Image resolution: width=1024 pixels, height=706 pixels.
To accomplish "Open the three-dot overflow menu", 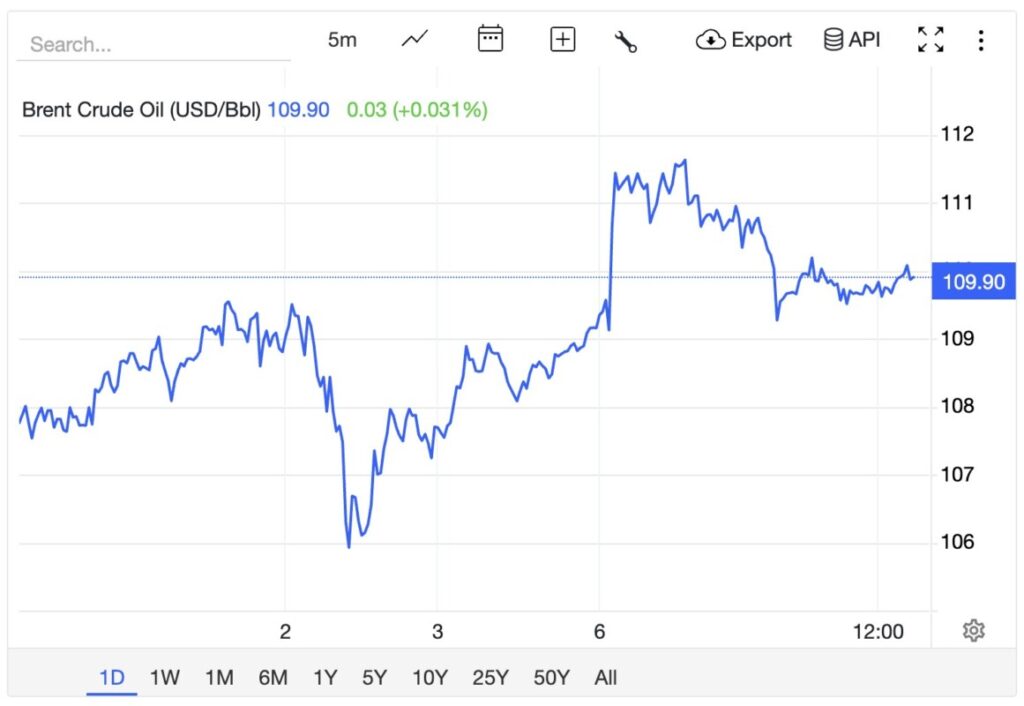I will click(x=979, y=38).
